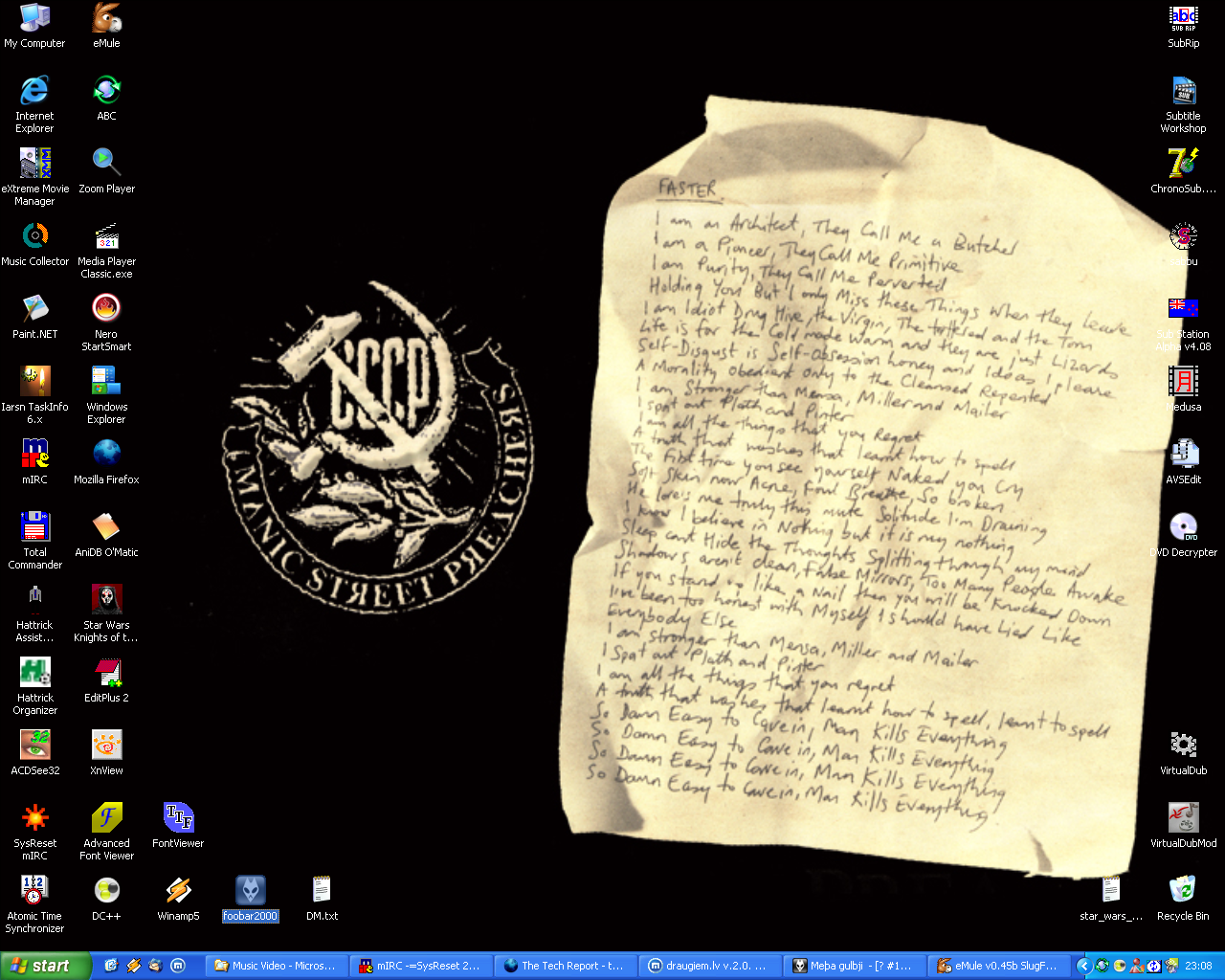Click Winamp quick launch lightning icon
The image size is (1225, 980).
(x=133, y=966)
